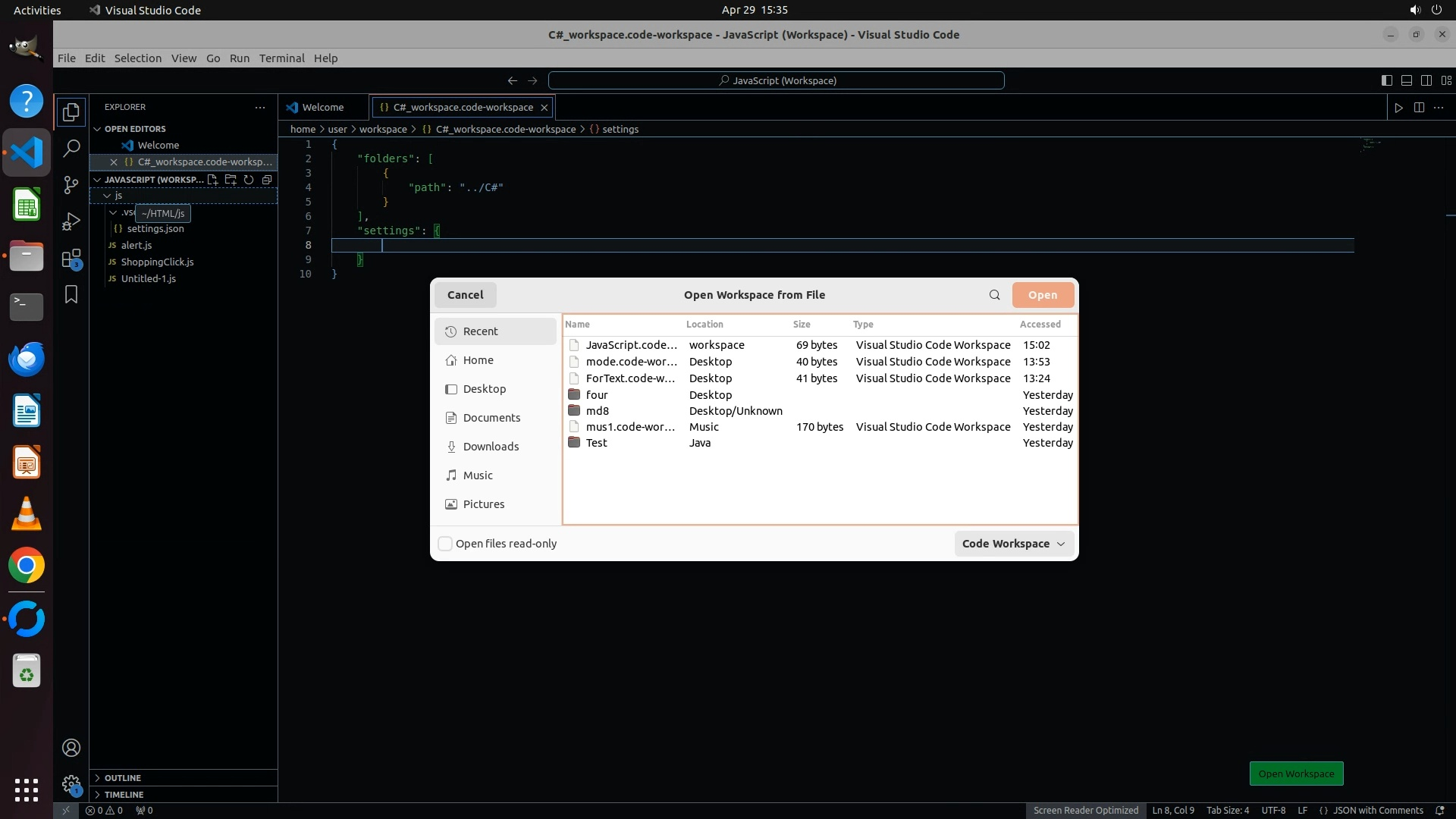Click the New File icon in explorer
The image size is (1456, 819).
pos(213,180)
